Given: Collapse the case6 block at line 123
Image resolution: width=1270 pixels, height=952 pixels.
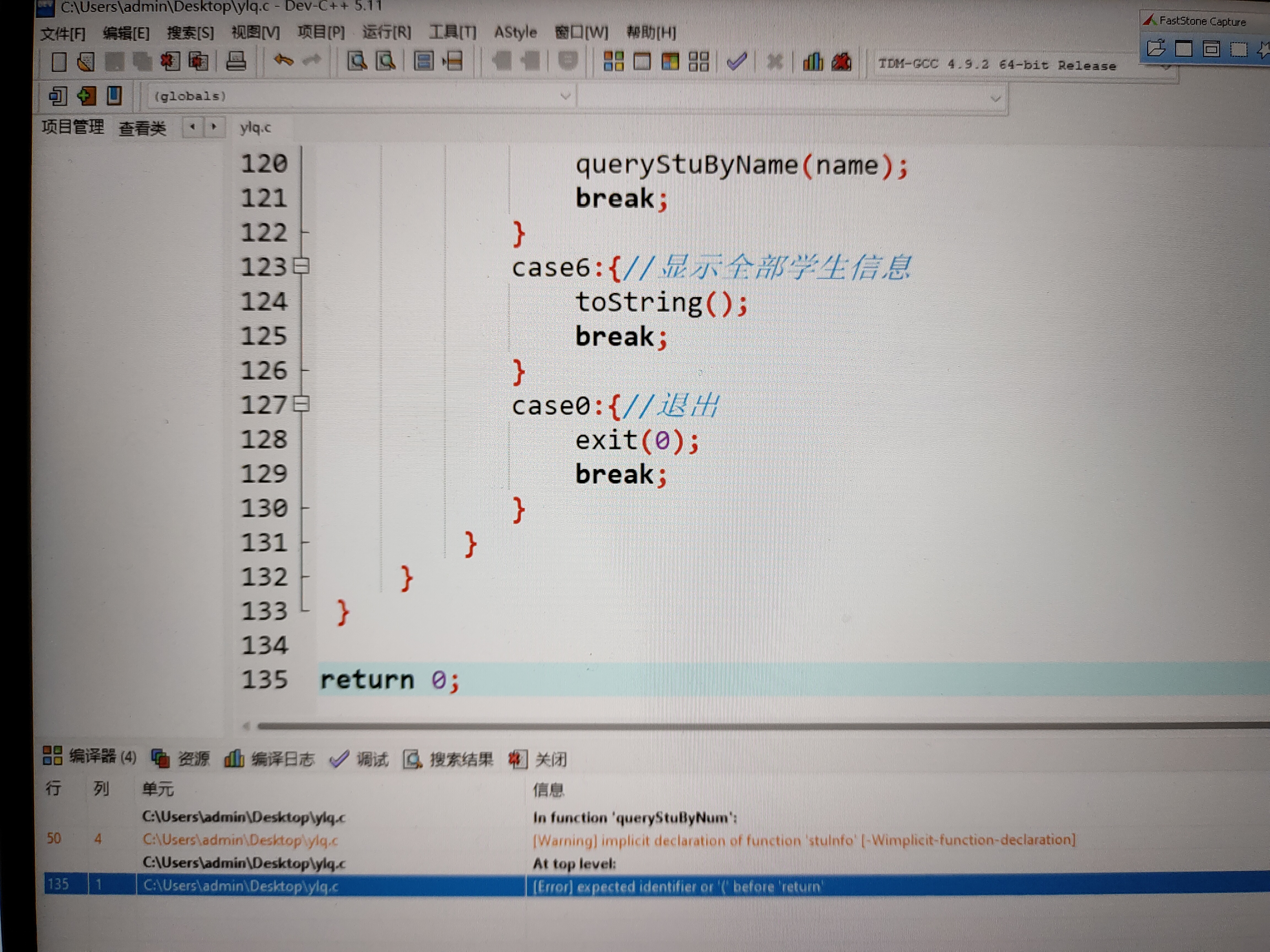Looking at the screenshot, I should pos(302,266).
